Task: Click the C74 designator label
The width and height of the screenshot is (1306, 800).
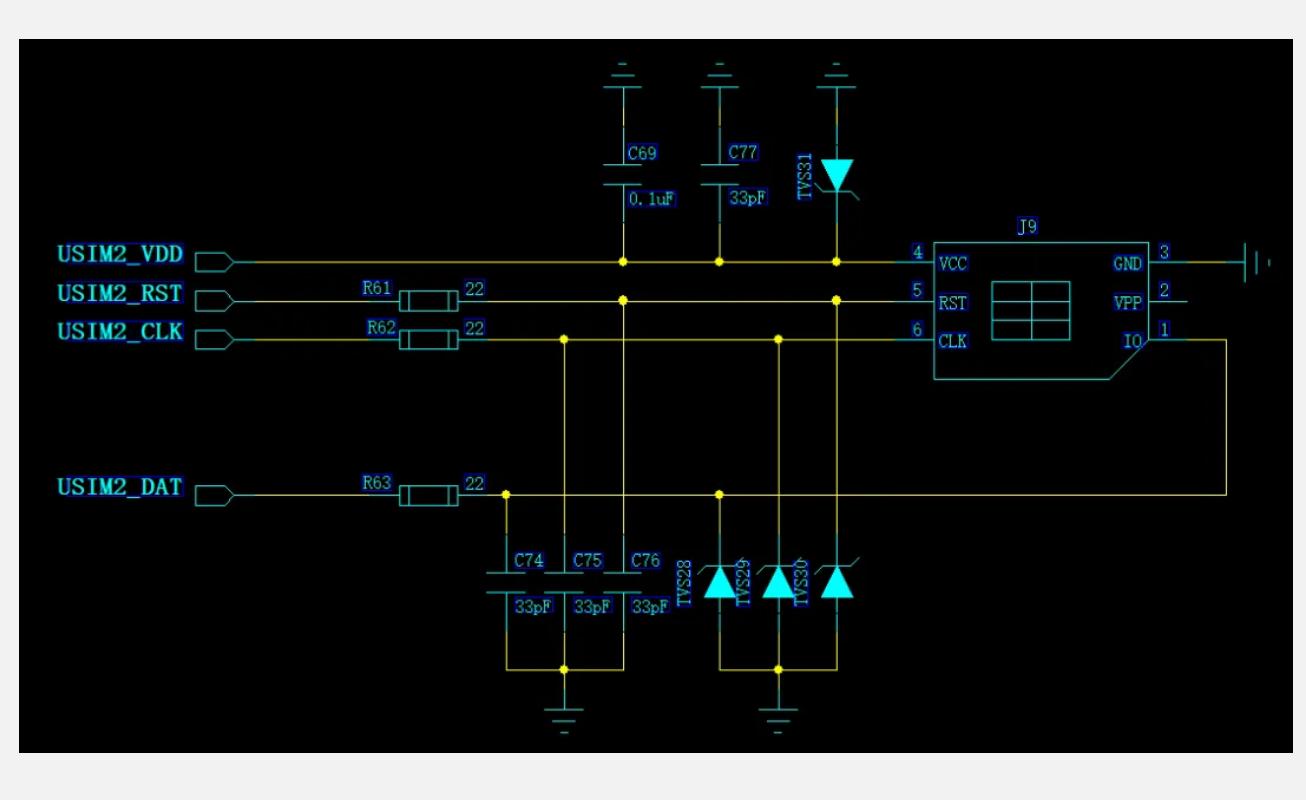Action: click(529, 561)
